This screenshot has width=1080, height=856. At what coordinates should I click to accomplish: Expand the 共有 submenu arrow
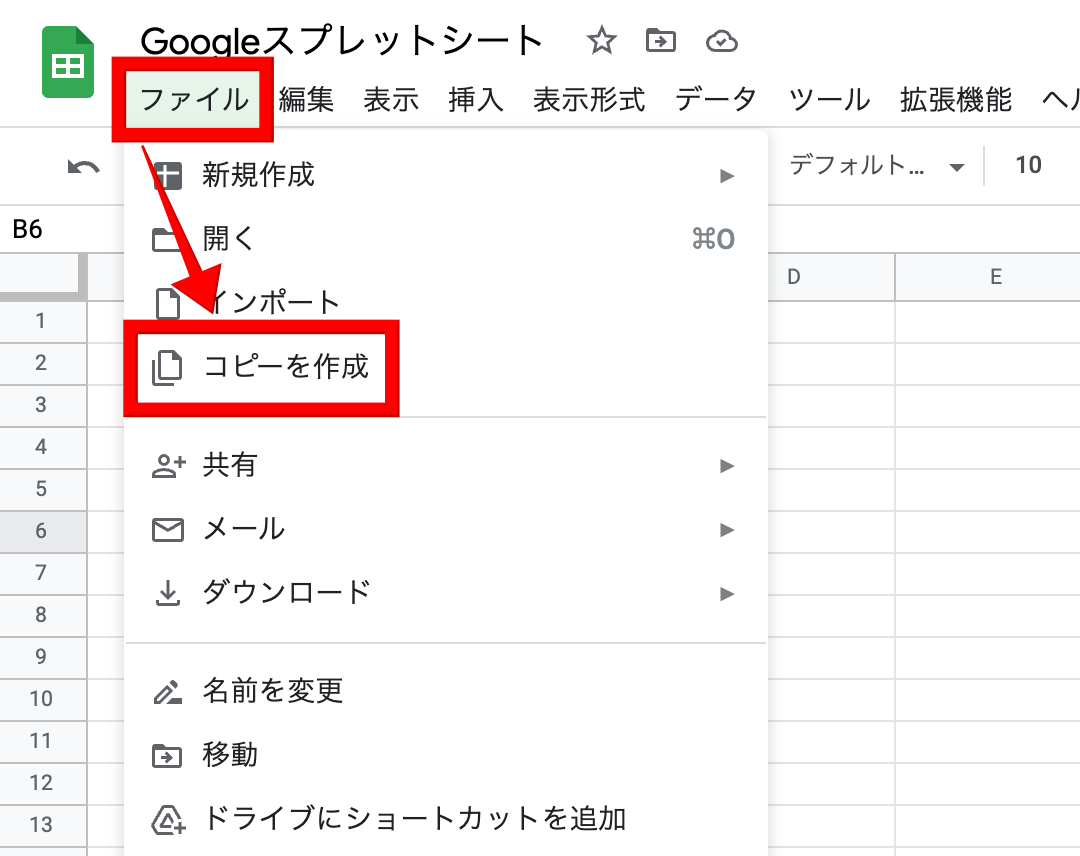click(x=727, y=466)
